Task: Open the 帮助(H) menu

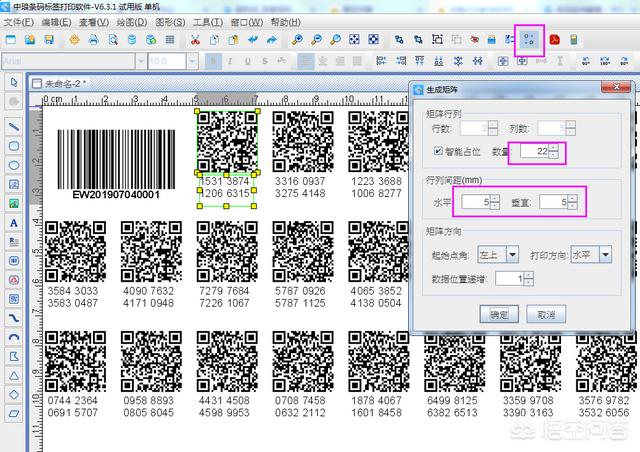Action: pyautogui.click(x=285, y=22)
